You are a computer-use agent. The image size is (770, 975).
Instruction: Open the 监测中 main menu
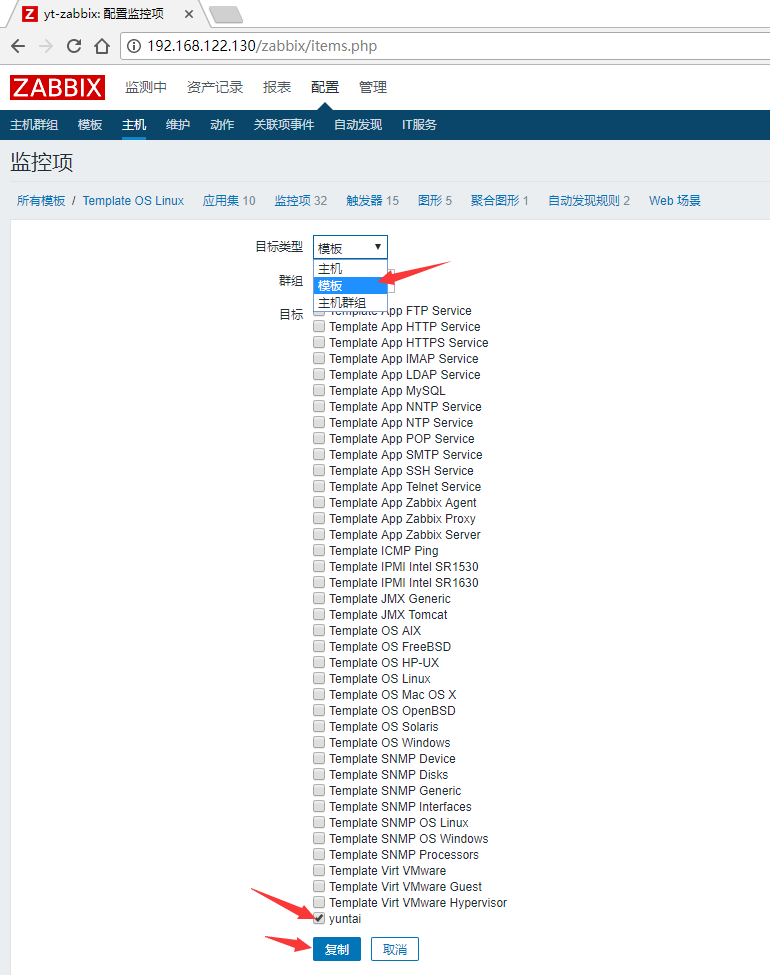pyautogui.click(x=146, y=87)
